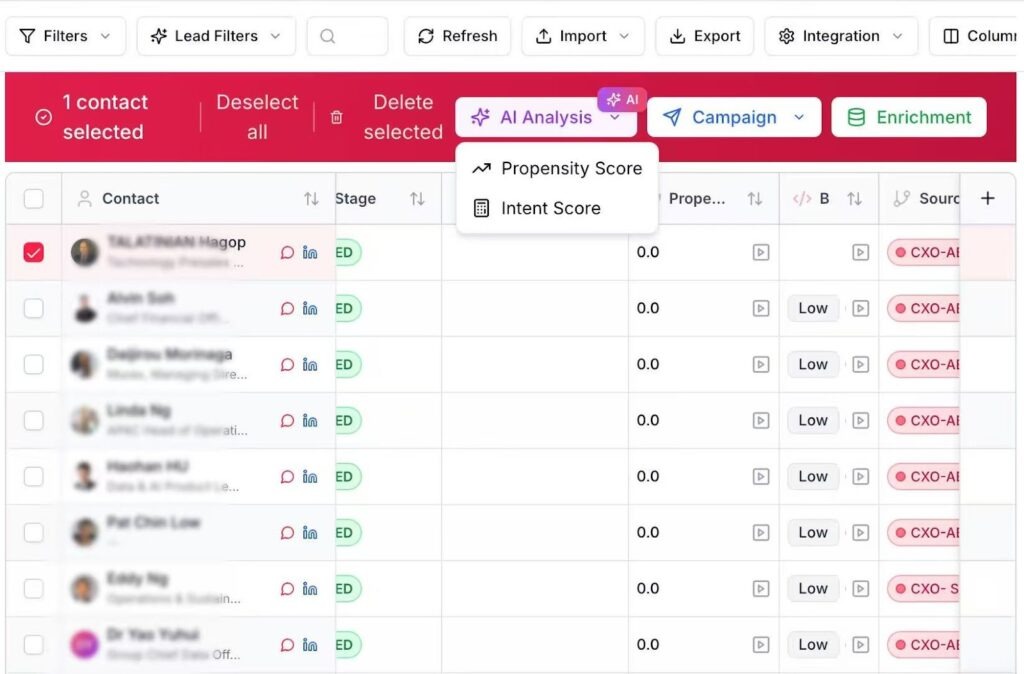This screenshot has width=1024, height=674.
Task: Click Deselect all
Action: coord(257,117)
